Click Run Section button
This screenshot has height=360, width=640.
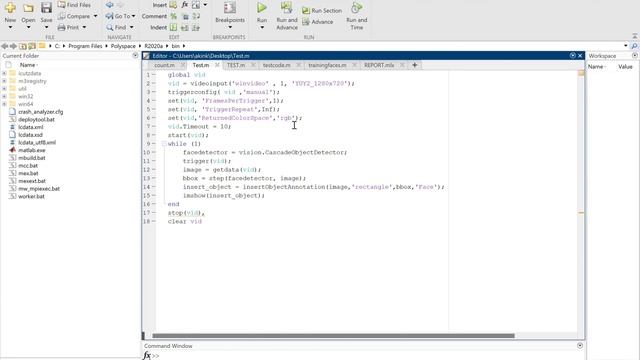tap(322, 11)
